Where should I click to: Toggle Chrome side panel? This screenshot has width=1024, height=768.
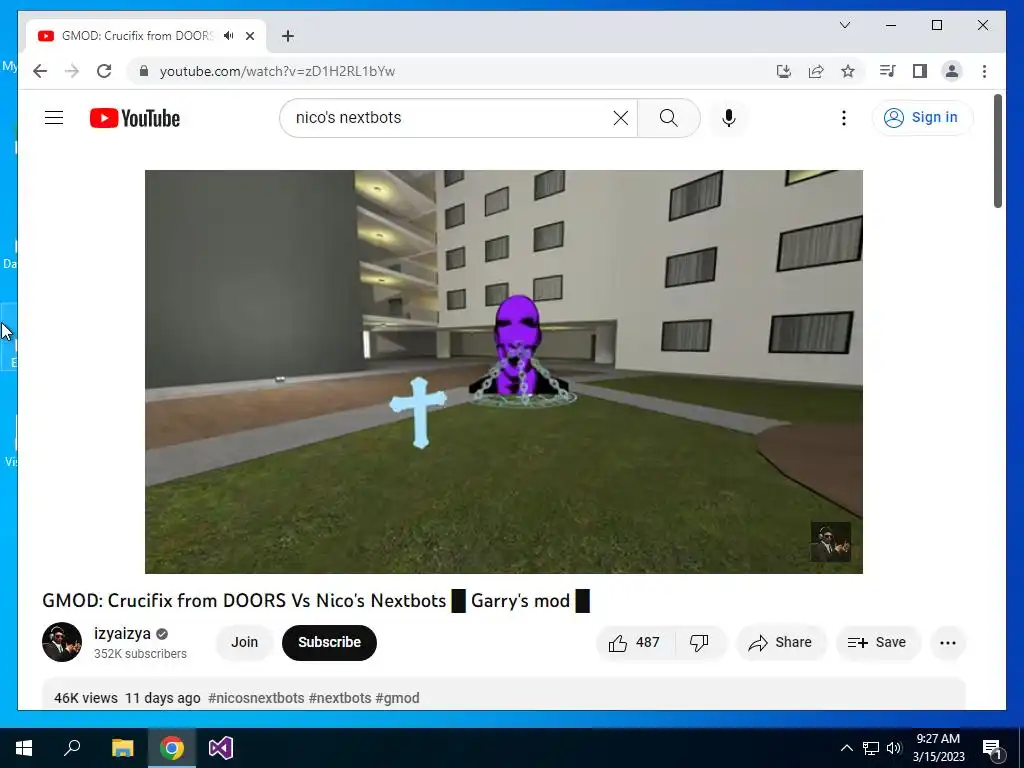tap(920, 71)
